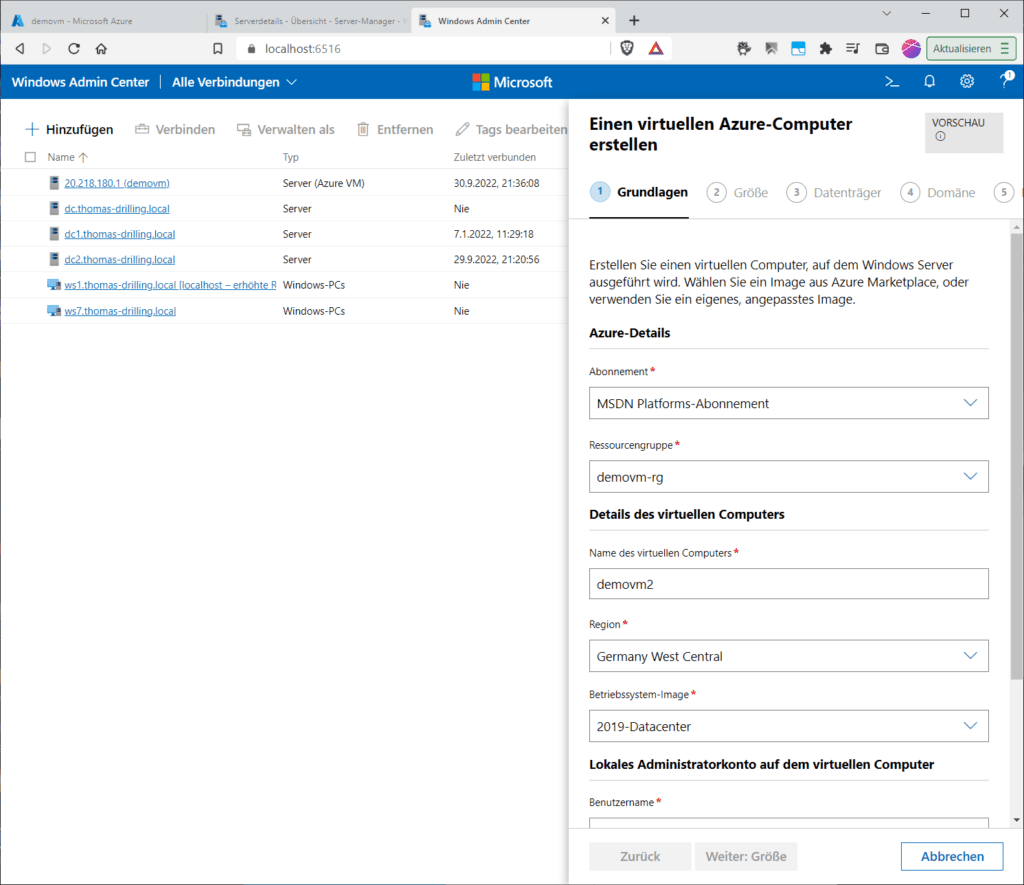Close the Windows Admin Center tab

(x=605, y=21)
